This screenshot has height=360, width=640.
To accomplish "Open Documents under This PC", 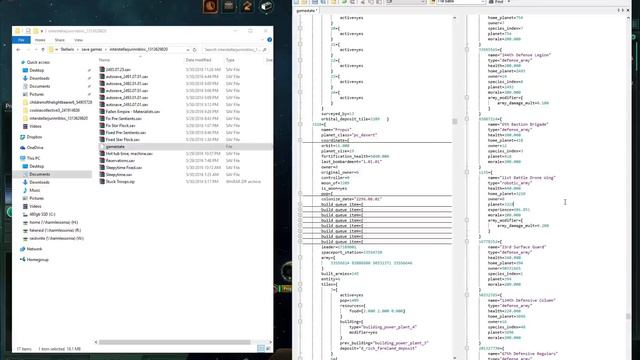I will click(x=40, y=174).
